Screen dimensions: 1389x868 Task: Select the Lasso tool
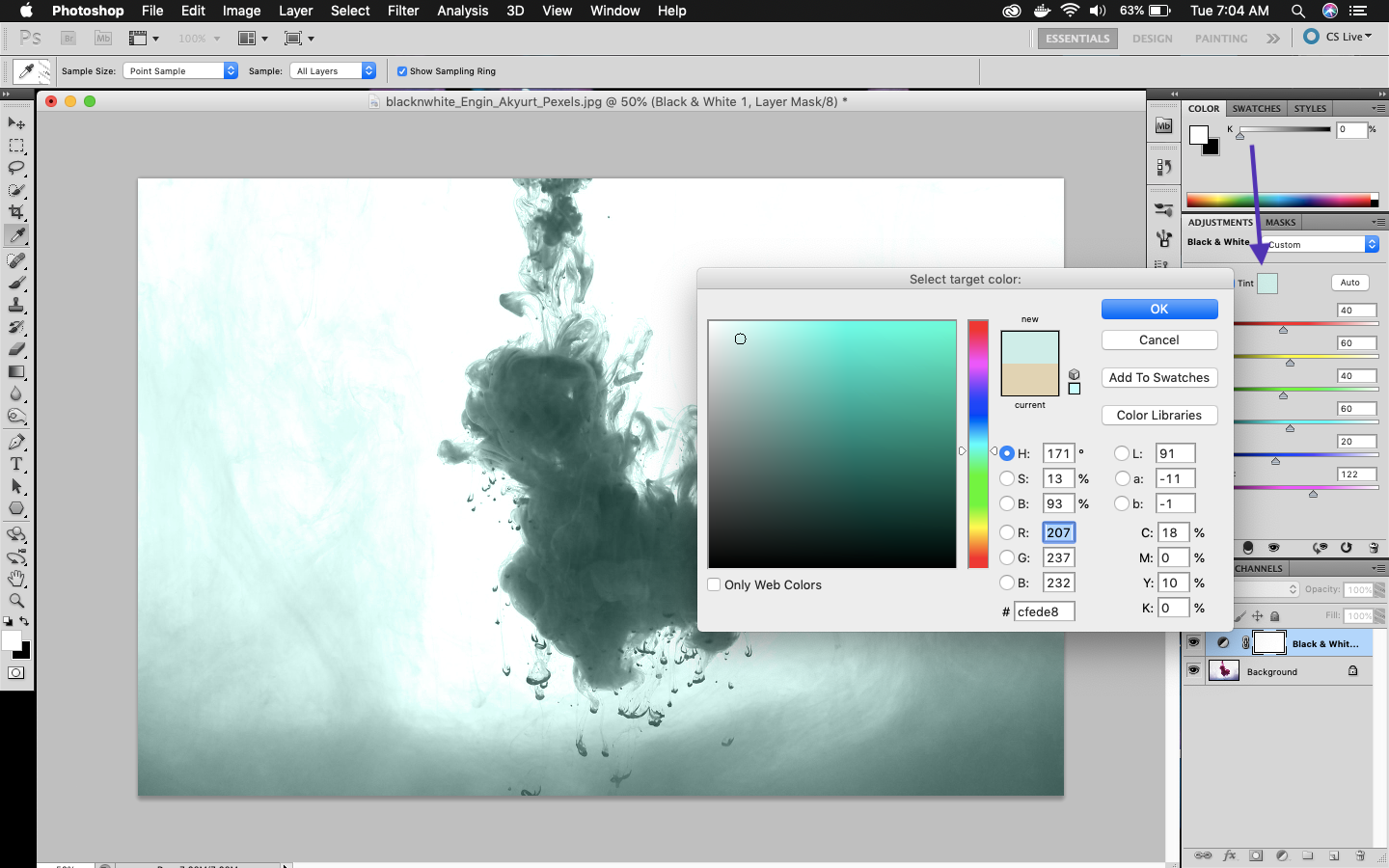(x=16, y=168)
